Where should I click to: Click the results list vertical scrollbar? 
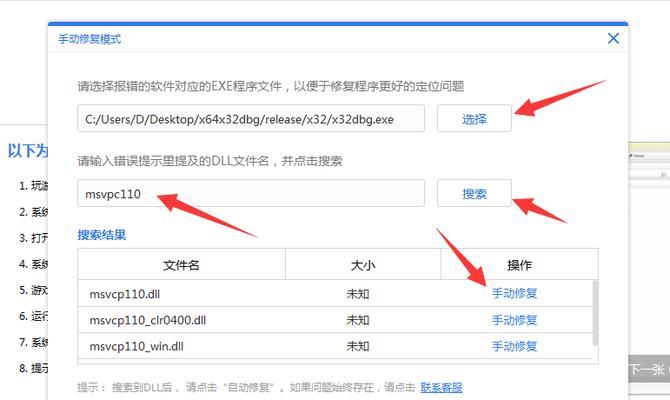[x=595, y=313]
